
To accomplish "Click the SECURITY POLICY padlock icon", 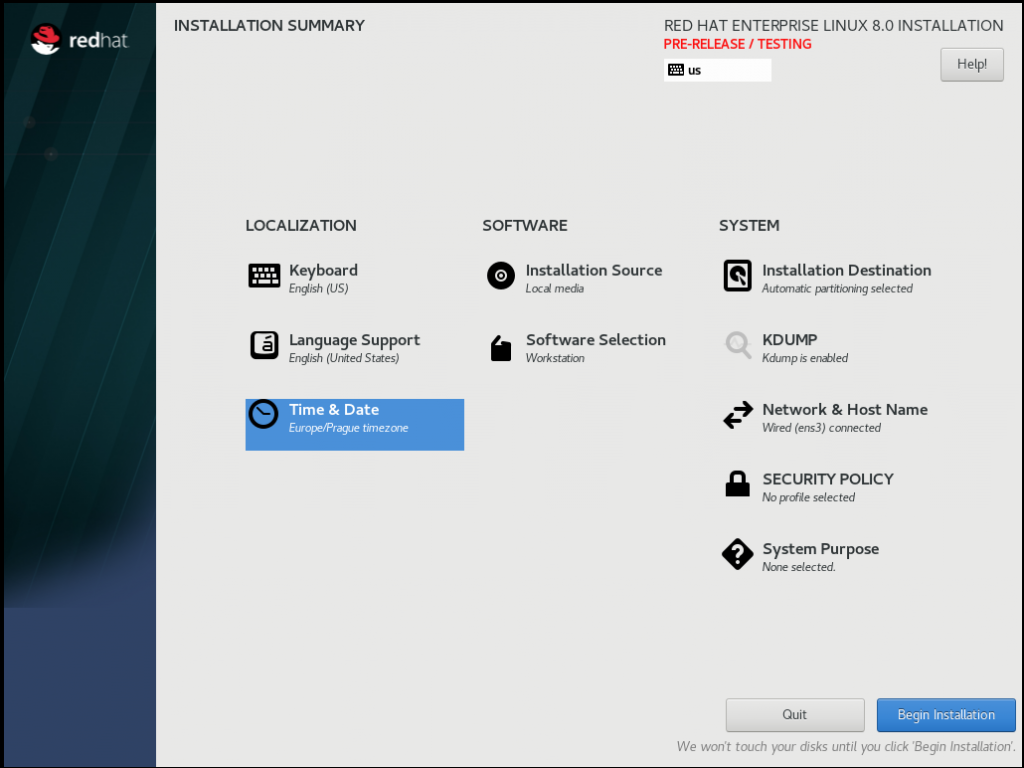I will (737, 484).
